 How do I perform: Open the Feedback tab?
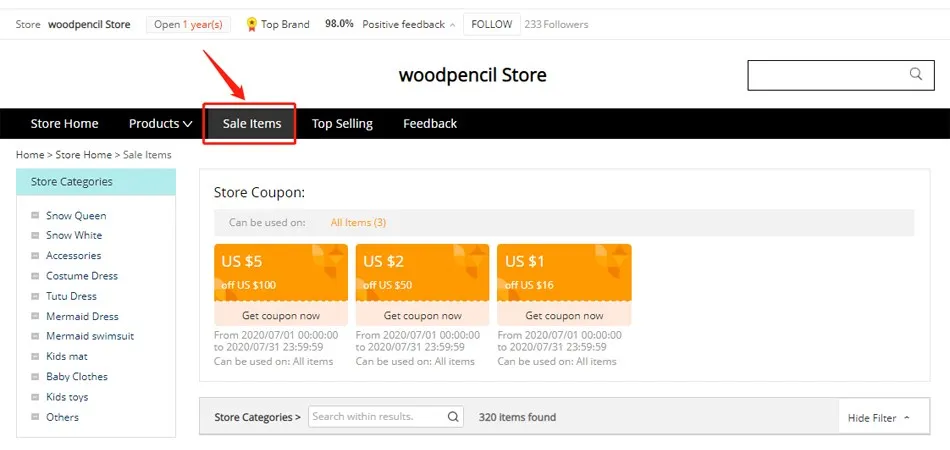[x=430, y=124]
